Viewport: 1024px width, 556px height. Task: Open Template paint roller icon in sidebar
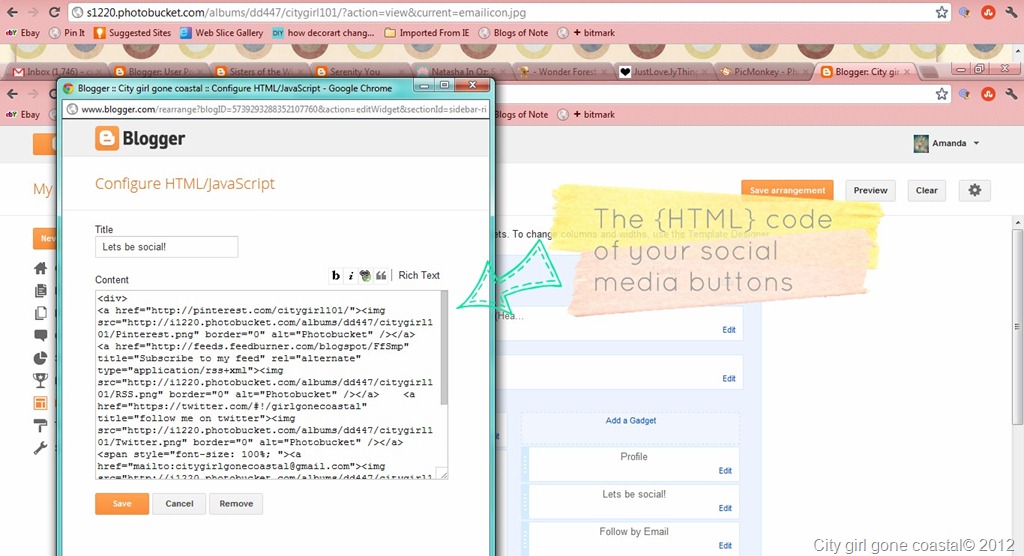tap(40, 425)
